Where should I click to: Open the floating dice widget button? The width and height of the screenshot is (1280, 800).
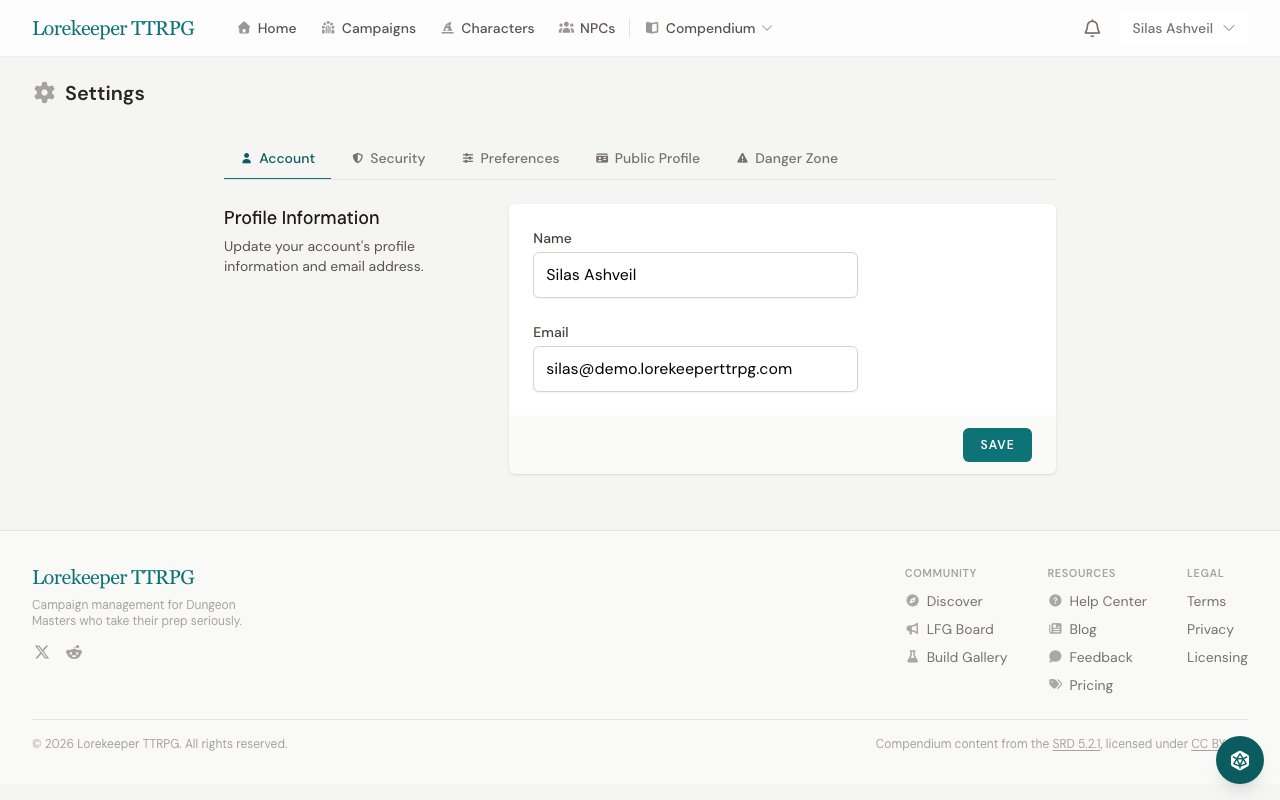click(x=1239, y=760)
